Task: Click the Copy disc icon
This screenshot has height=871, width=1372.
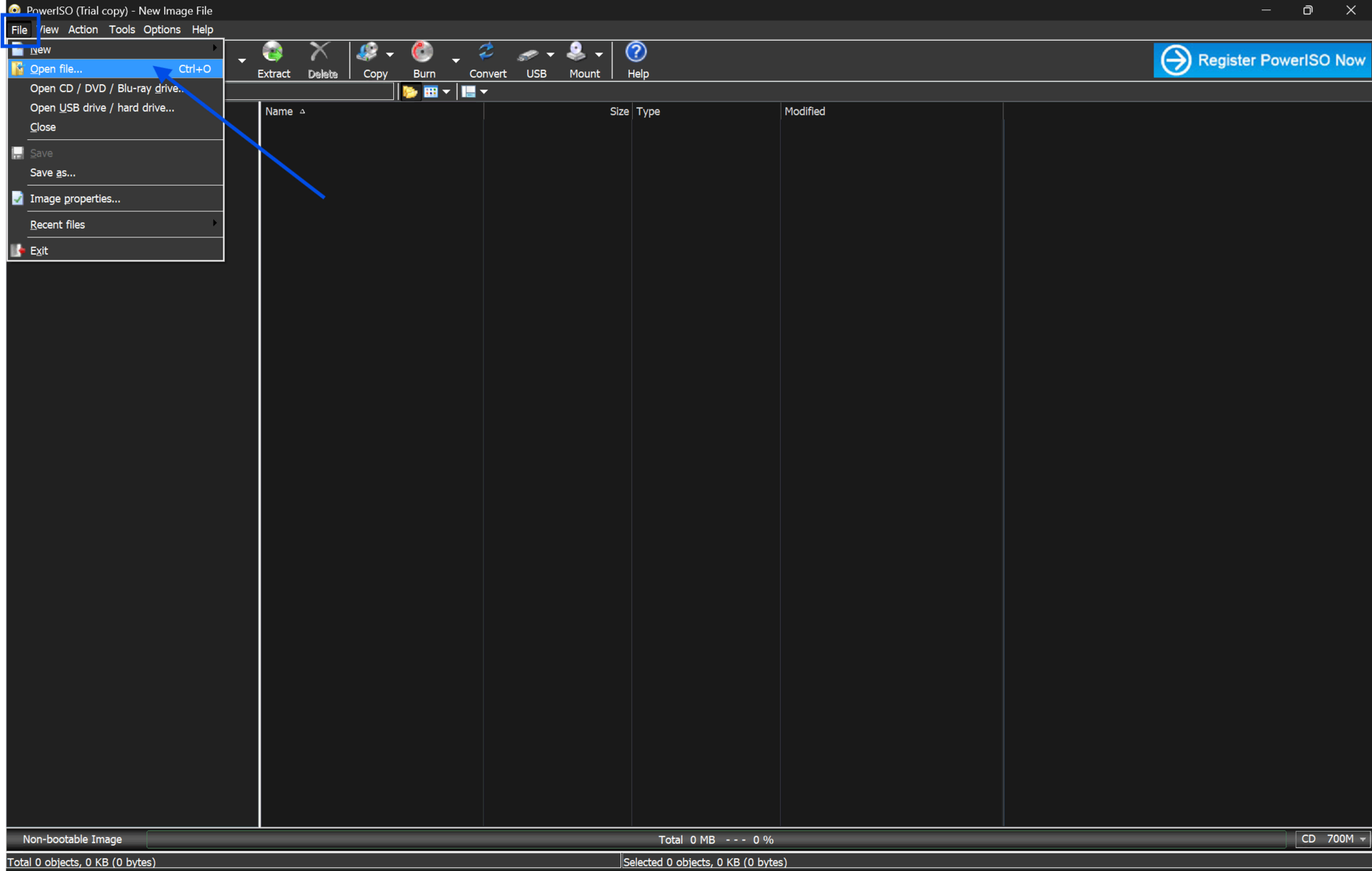Action: 369,53
